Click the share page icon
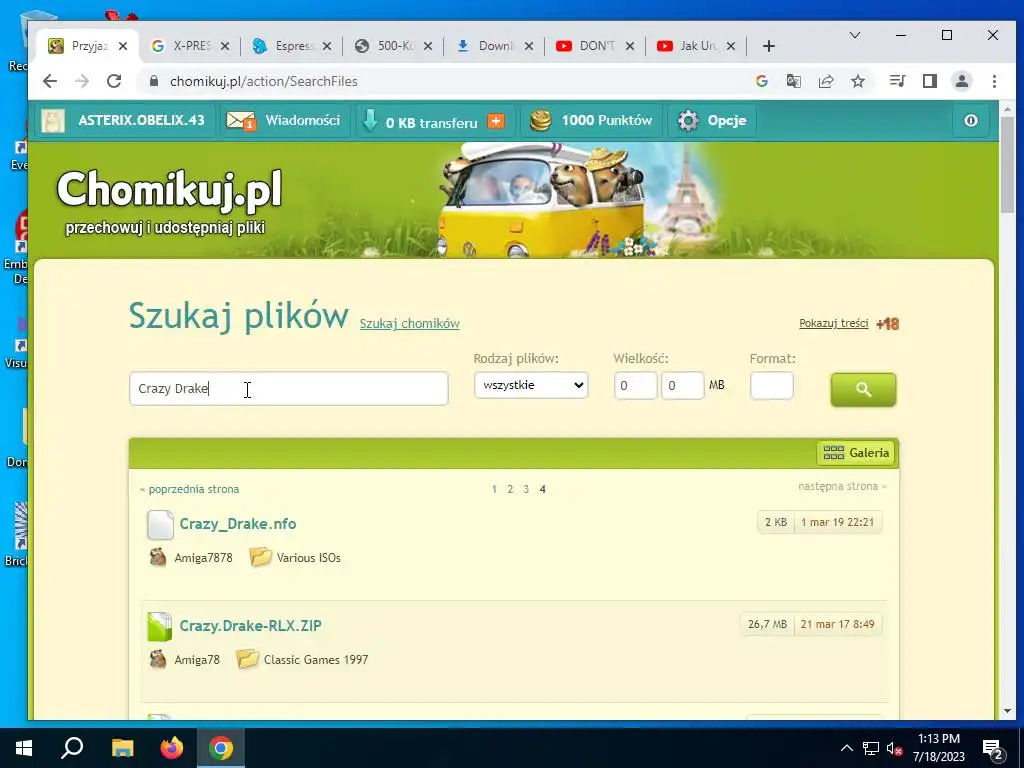 coord(825,81)
